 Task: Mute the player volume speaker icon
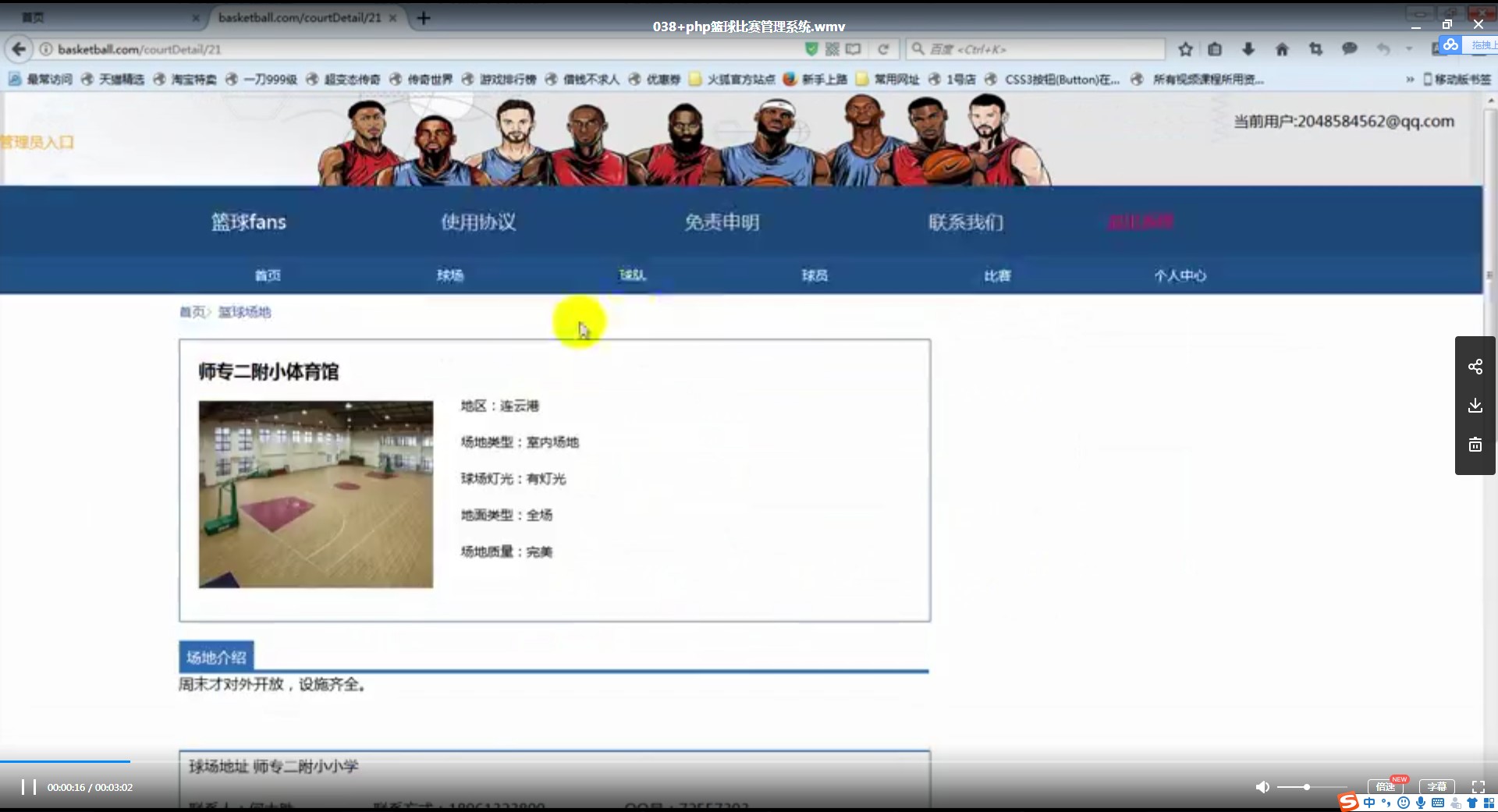pos(1262,787)
